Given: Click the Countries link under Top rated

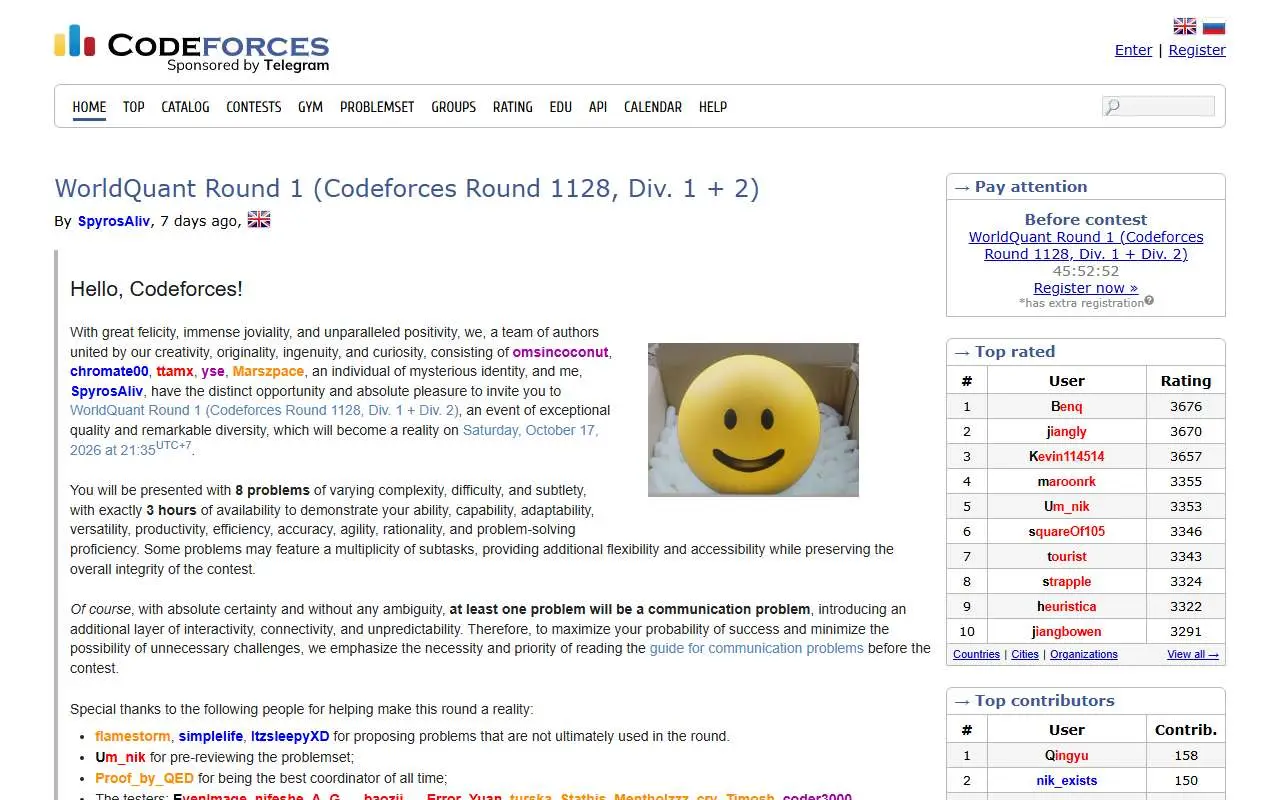Looking at the screenshot, I should coord(976,654).
